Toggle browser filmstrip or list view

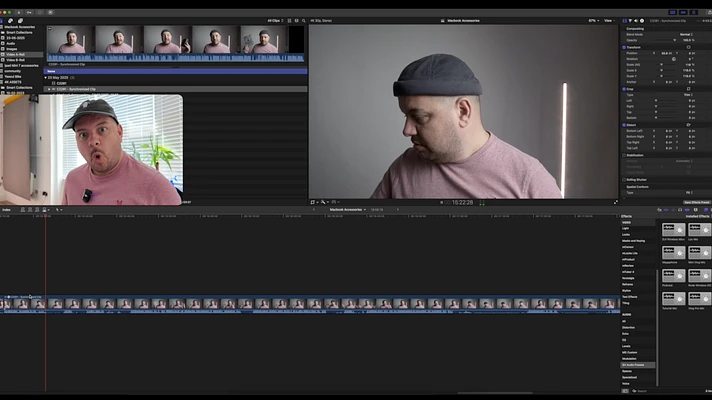(x=289, y=21)
